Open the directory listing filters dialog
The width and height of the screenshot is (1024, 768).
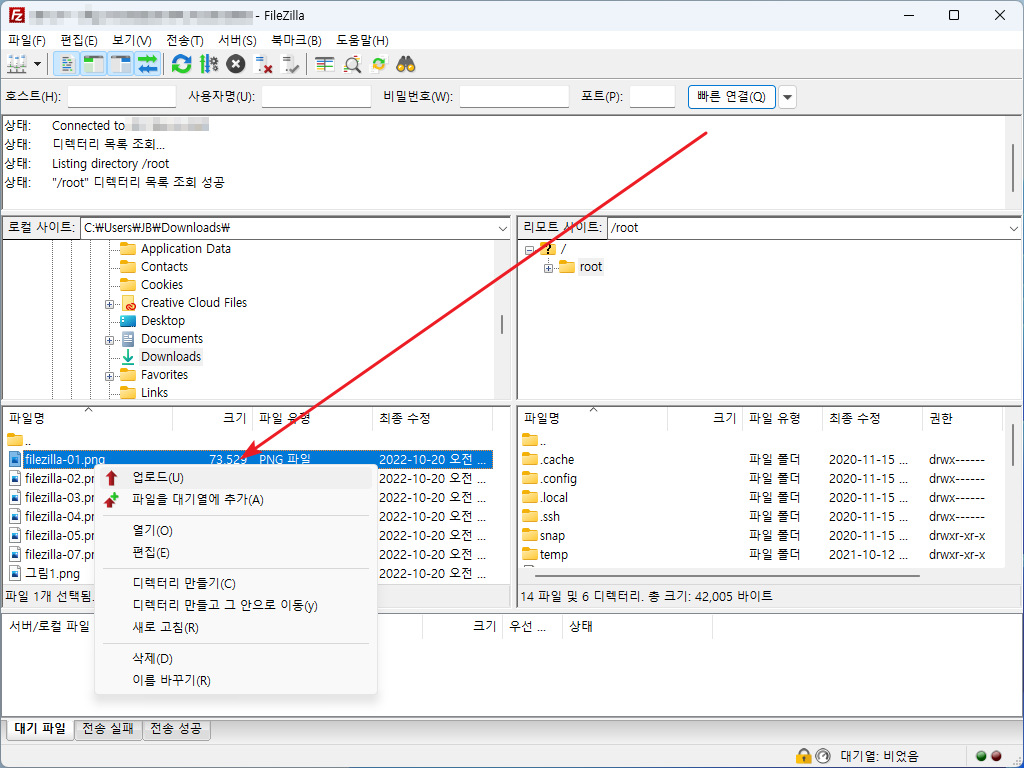(x=325, y=64)
